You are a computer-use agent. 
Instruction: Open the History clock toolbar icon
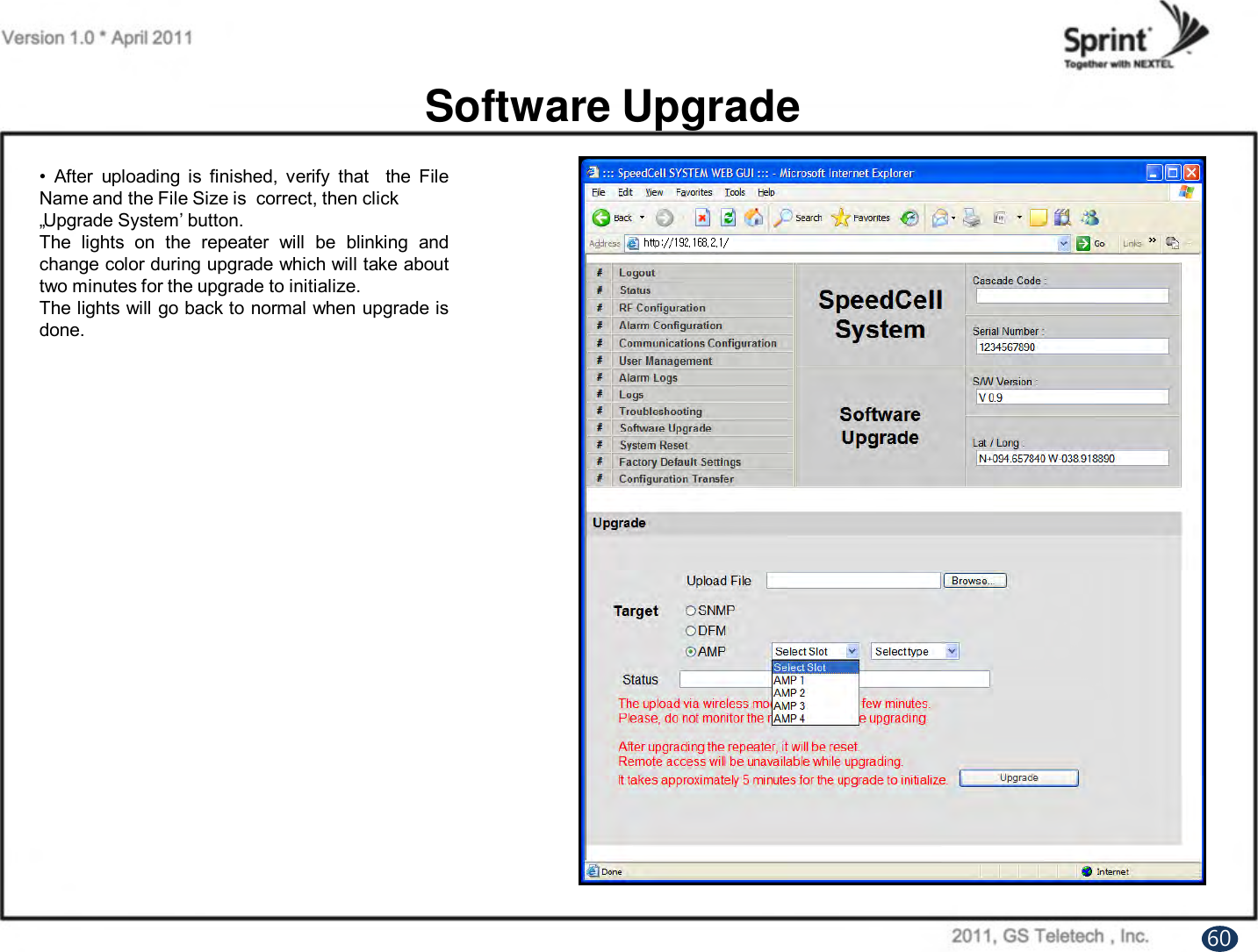coord(909,218)
